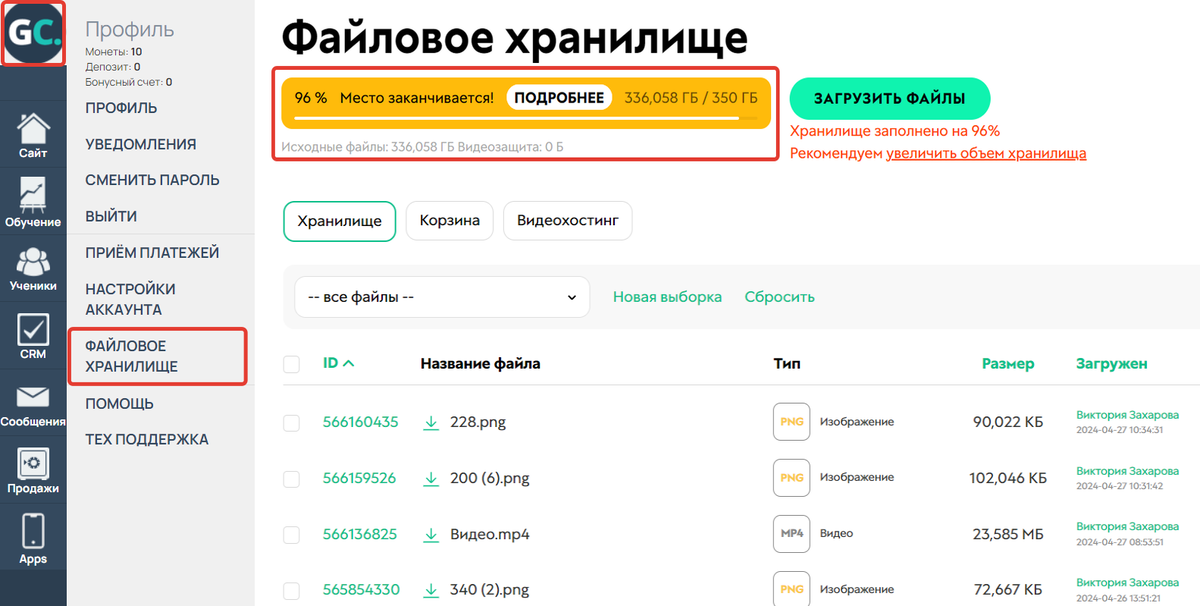Click PNG type icon for 340 (2).png
The width and height of the screenshot is (1200, 606).
pos(792,589)
